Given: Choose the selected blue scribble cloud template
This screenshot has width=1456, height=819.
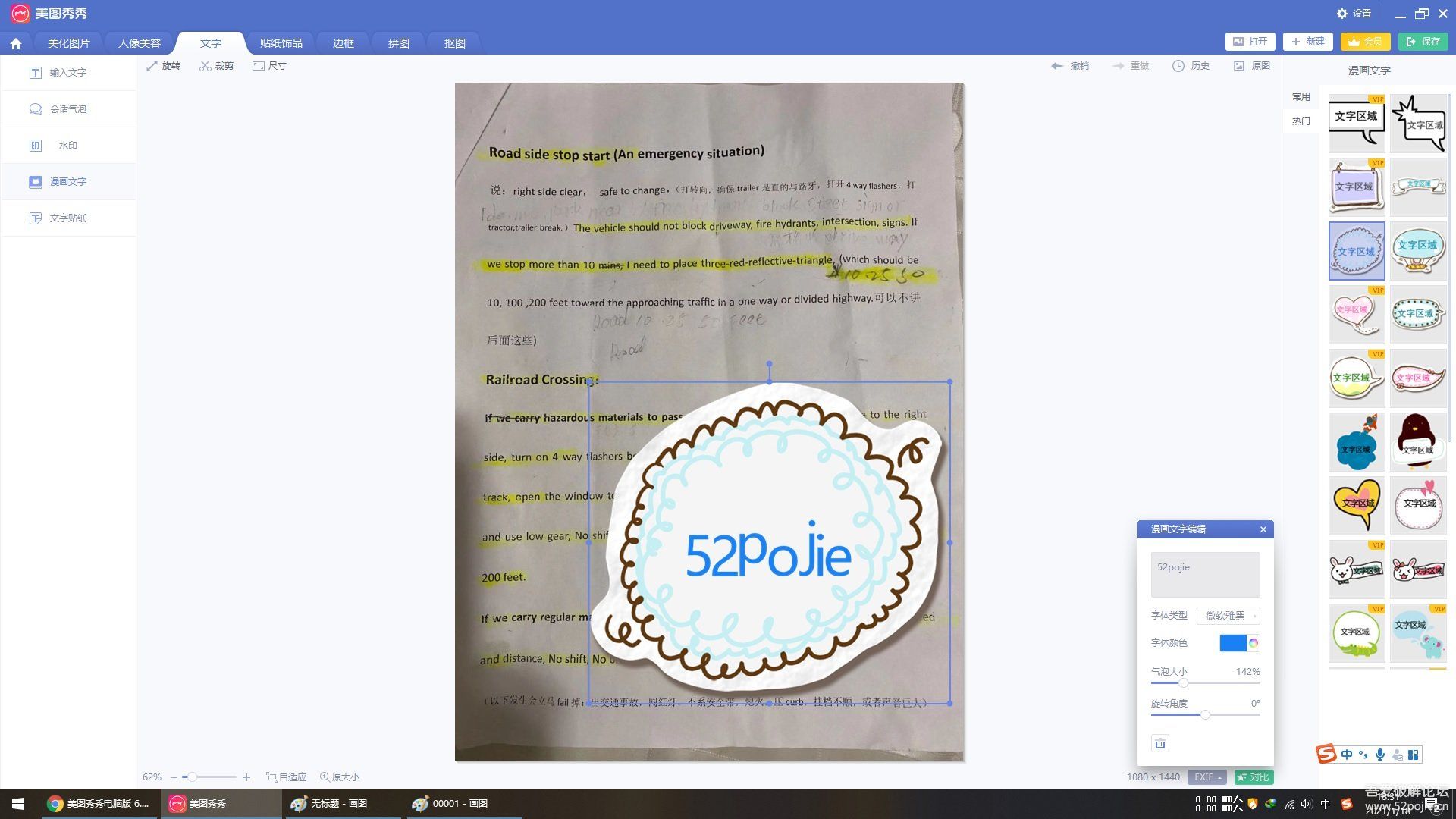Looking at the screenshot, I should tap(1357, 251).
